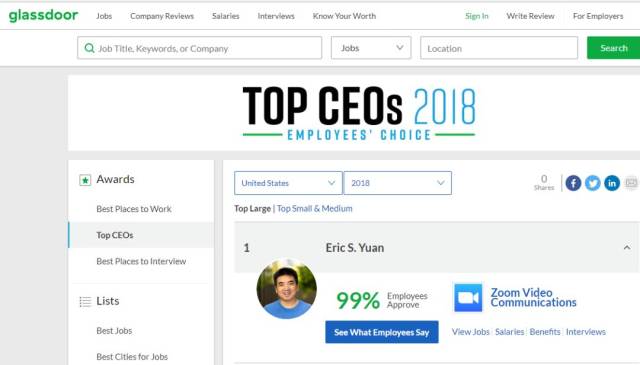Open Know Your Worth menu

click(344, 16)
